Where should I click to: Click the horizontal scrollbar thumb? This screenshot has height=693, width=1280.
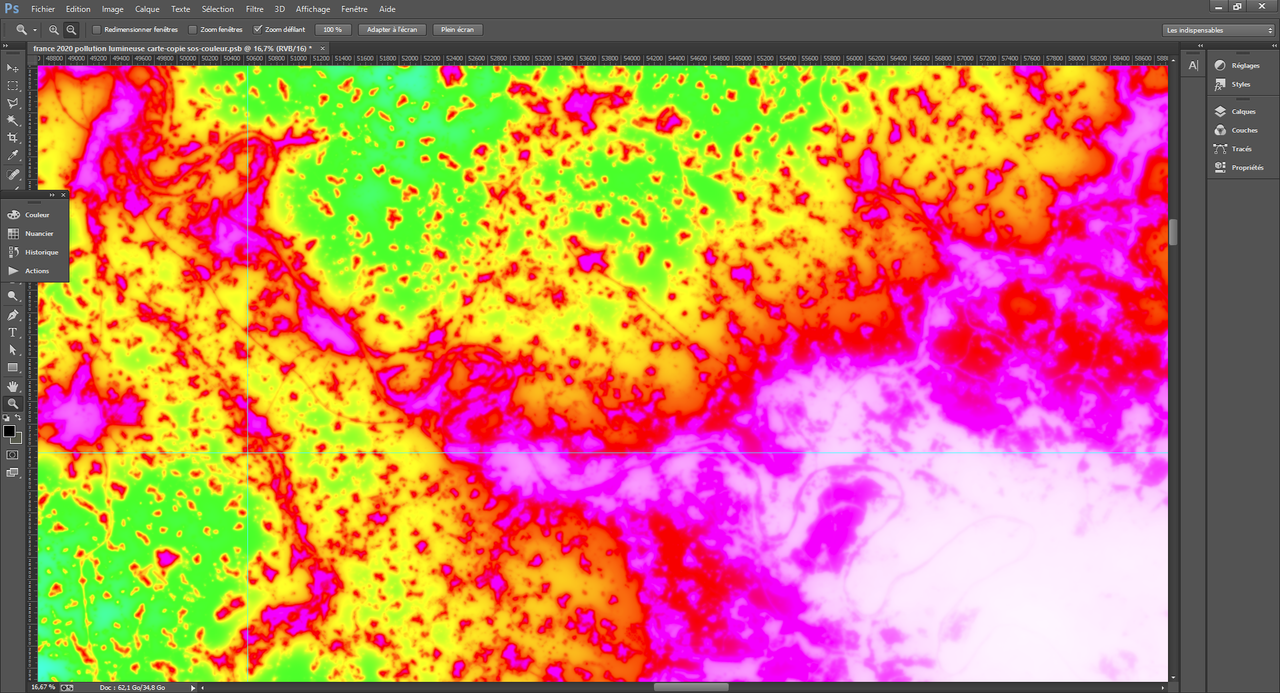[x=691, y=687]
